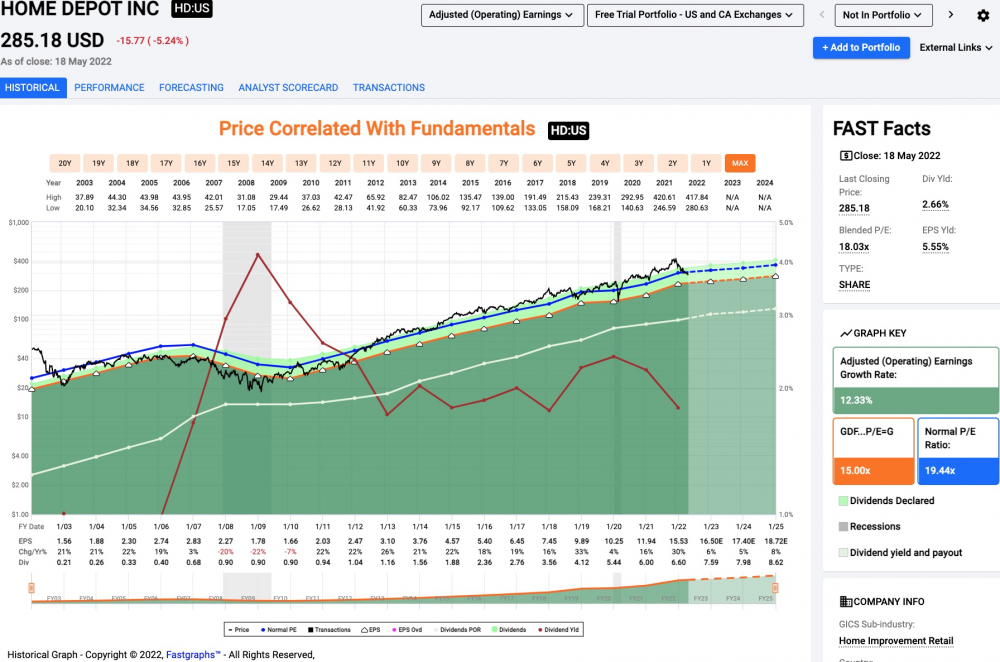This screenshot has height=662, width=1000.
Task: Click the dollar icon beside Close date
Action: tap(846, 156)
